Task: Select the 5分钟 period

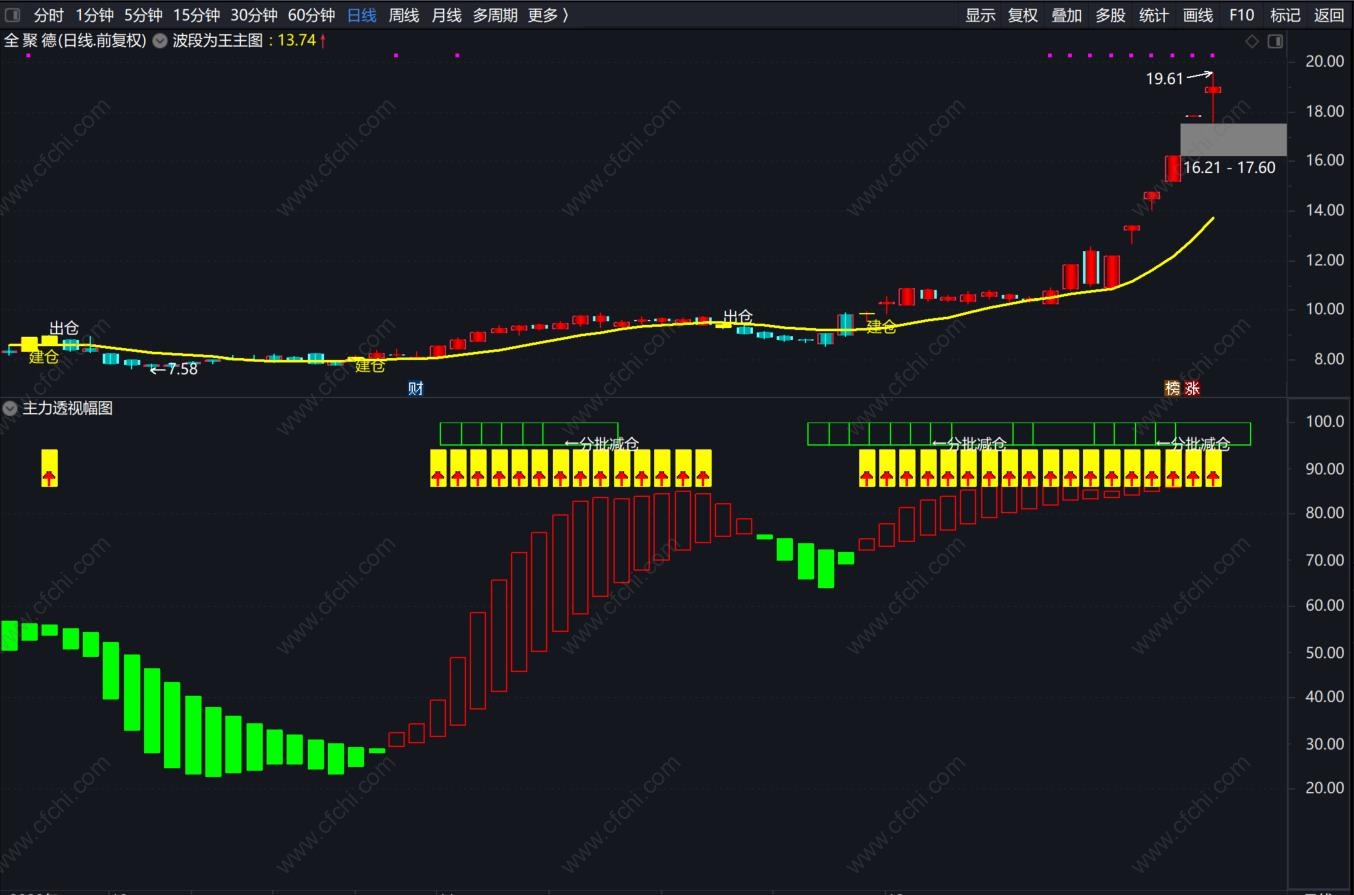Action: pyautogui.click(x=143, y=15)
